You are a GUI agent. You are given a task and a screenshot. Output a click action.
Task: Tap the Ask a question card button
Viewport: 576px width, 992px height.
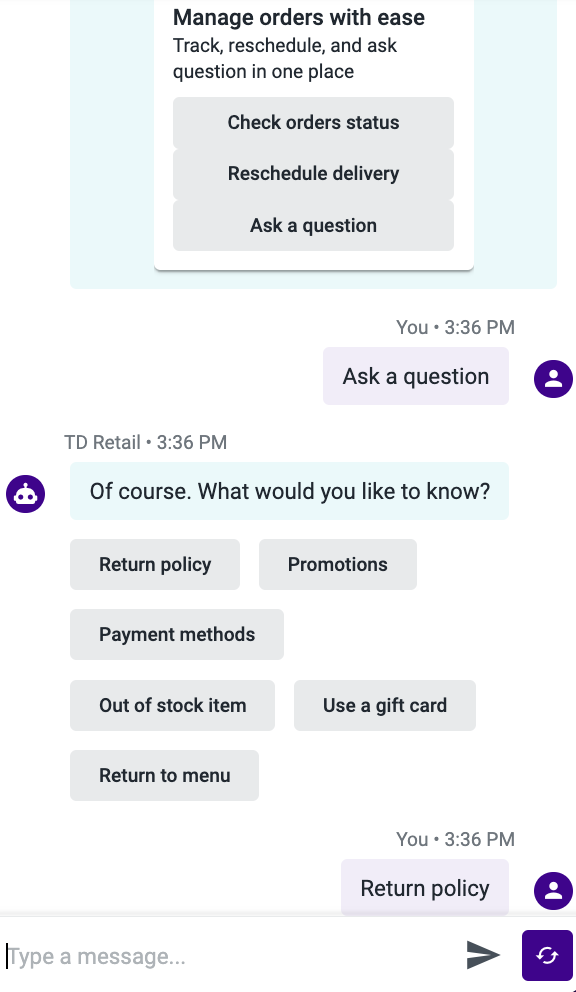pos(313,225)
